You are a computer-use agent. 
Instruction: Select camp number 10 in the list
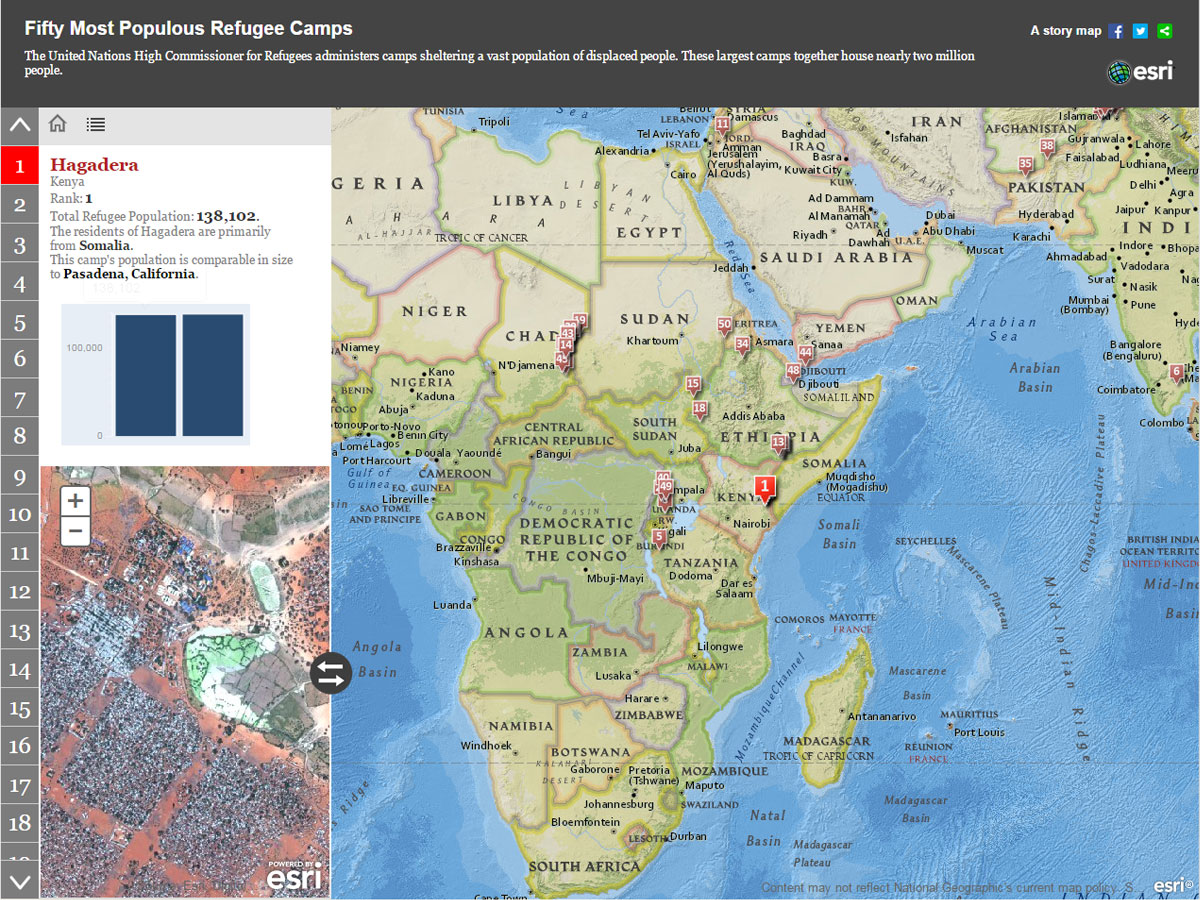[x=19, y=515]
